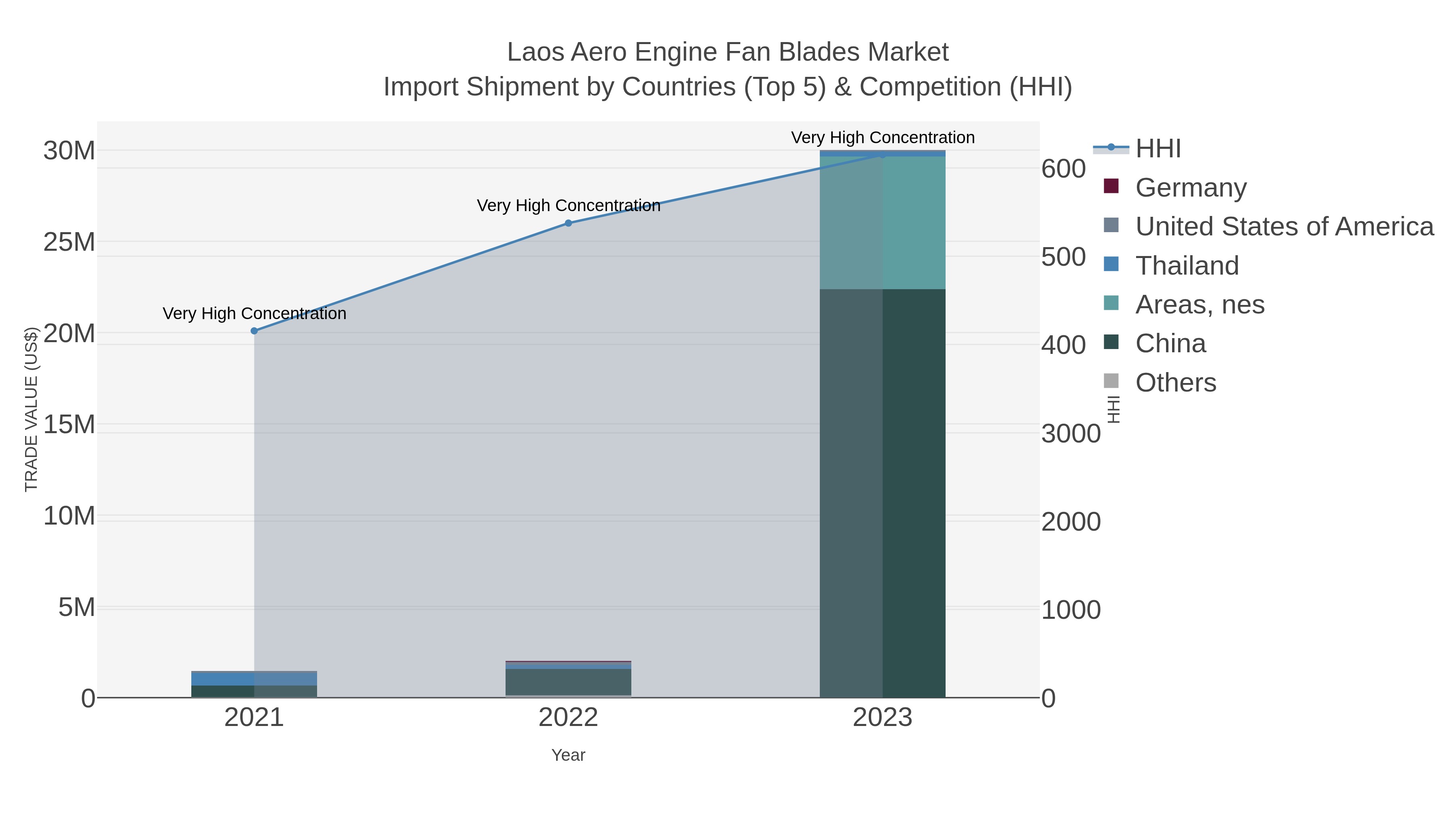Click the 'TRADE VALUE (US$)' axis title

(31, 409)
